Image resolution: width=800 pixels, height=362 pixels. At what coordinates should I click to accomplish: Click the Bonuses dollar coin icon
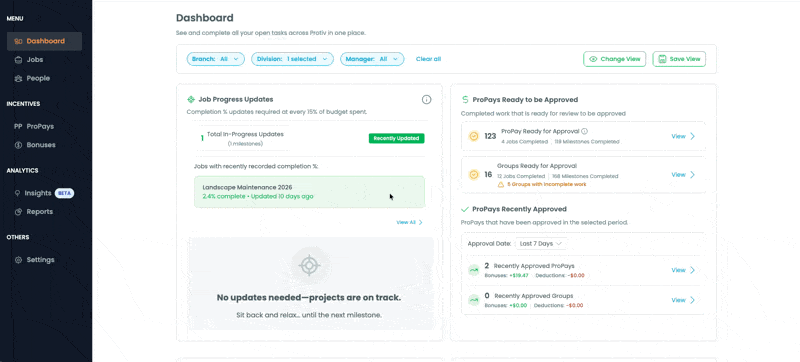click(18, 145)
